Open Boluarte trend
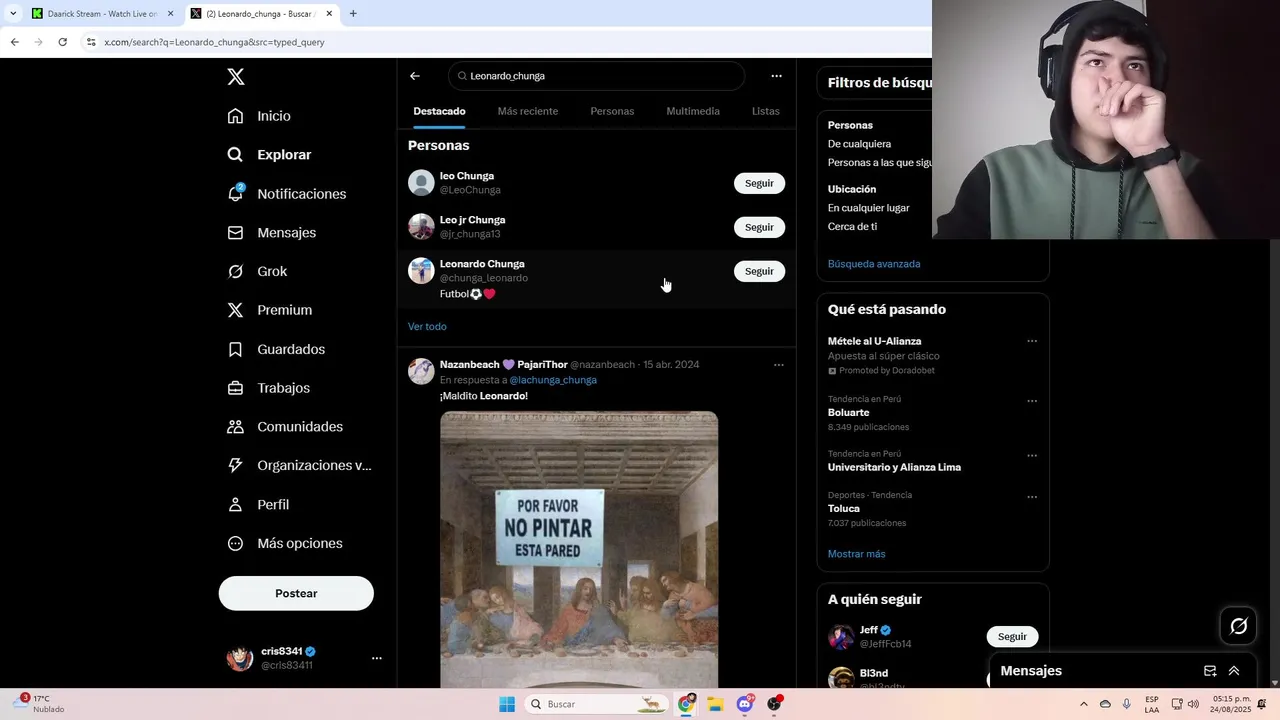Image resolution: width=1280 pixels, height=720 pixels. (x=848, y=413)
